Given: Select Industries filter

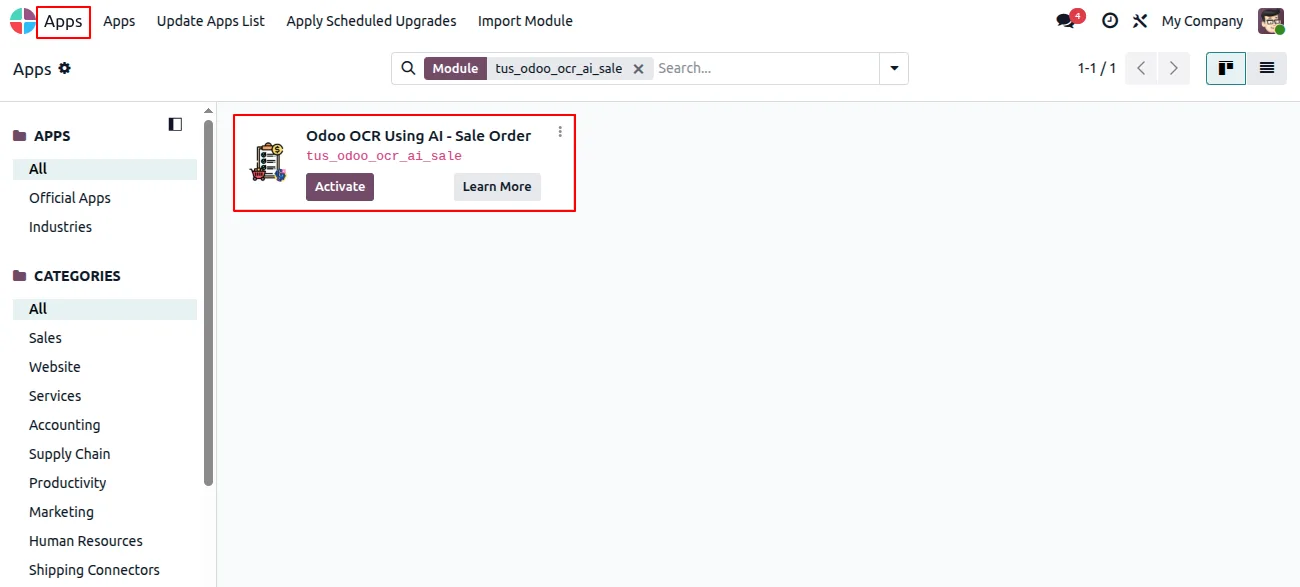Looking at the screenshot, I should tap(105, 227).
